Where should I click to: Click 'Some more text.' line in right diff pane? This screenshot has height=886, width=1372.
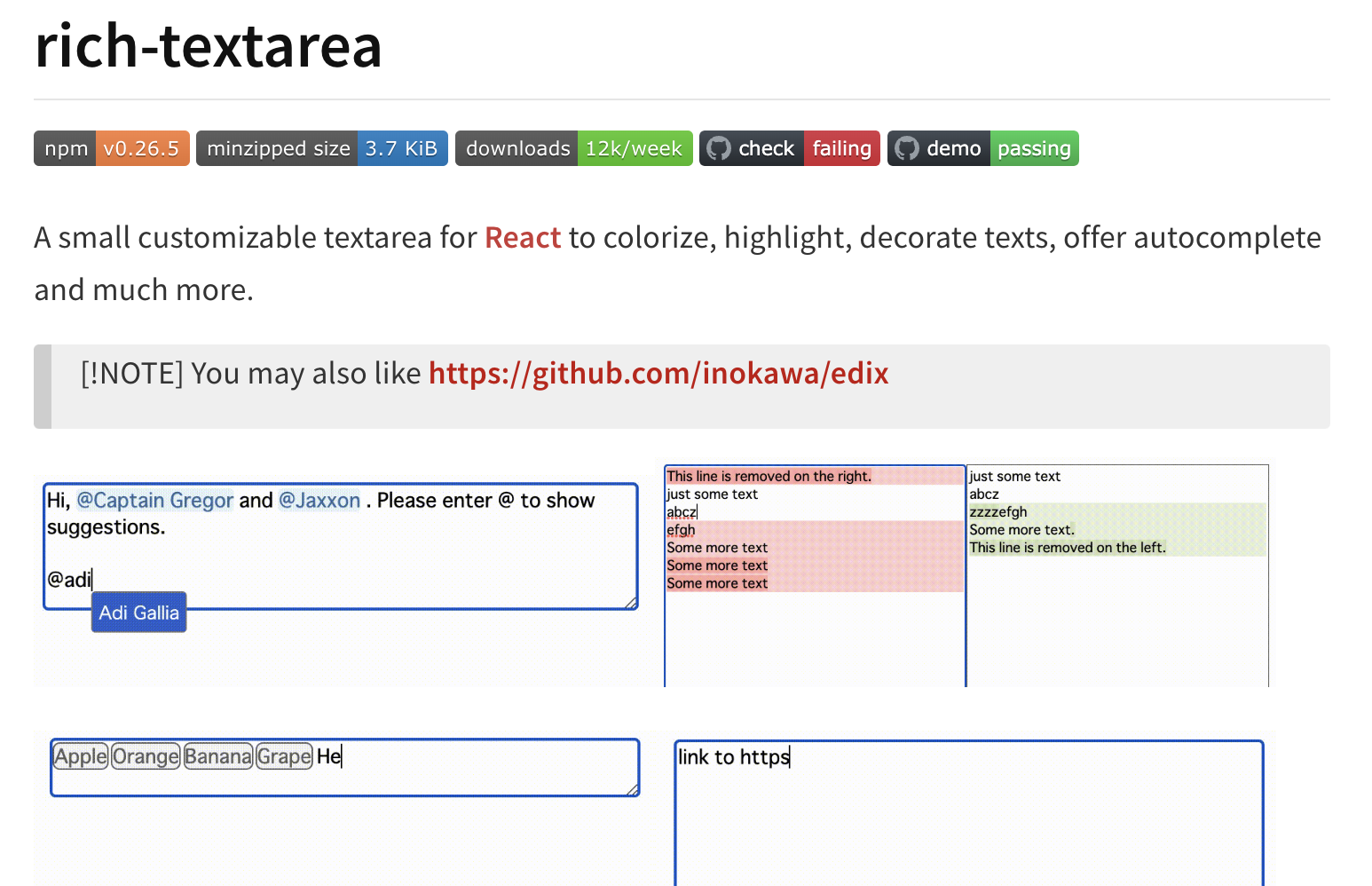coord(1022,530)
